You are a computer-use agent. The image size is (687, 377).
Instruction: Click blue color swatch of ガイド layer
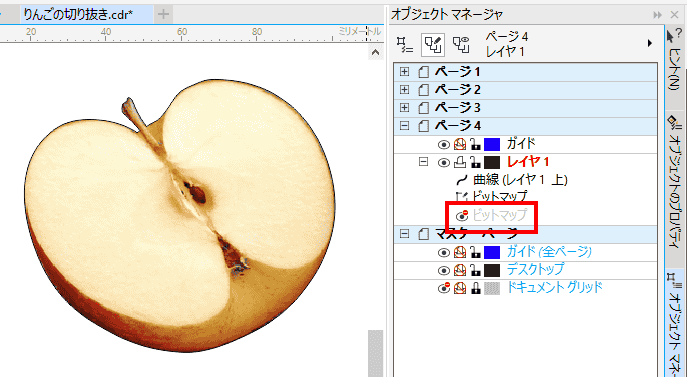tap(492, 144)
